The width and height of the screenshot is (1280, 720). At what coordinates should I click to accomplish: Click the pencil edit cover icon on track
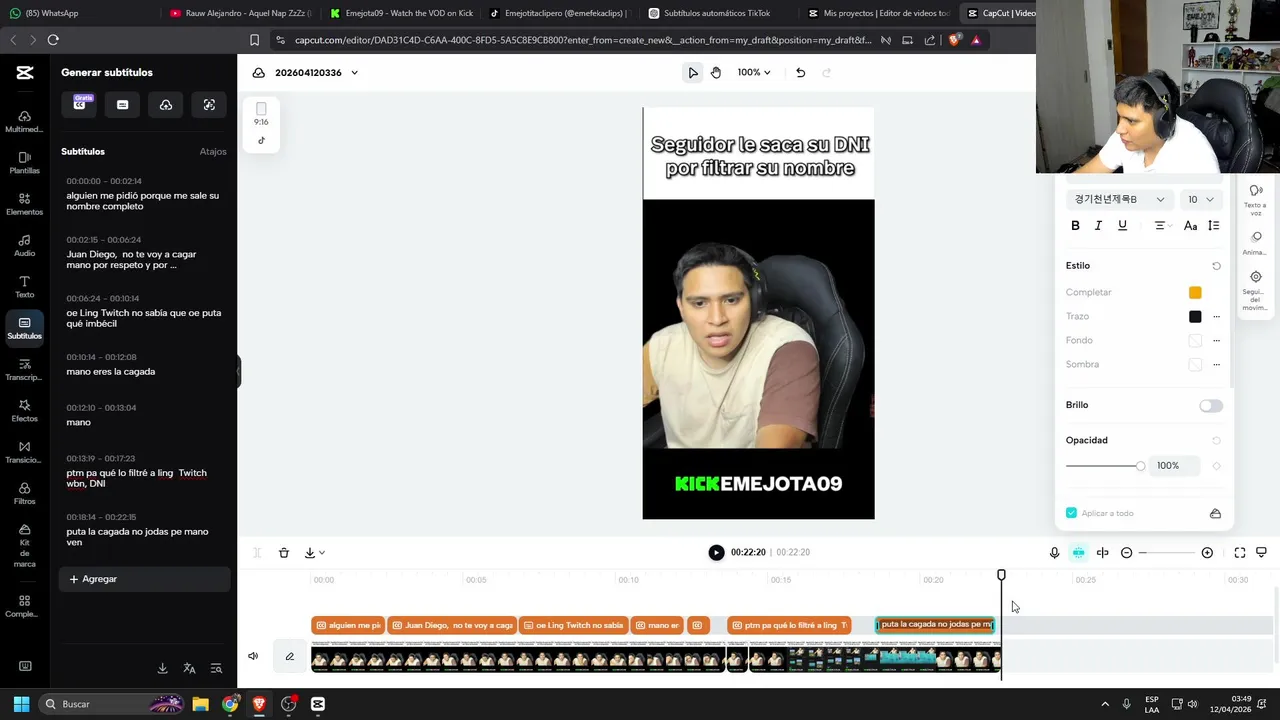click(290, 656)
